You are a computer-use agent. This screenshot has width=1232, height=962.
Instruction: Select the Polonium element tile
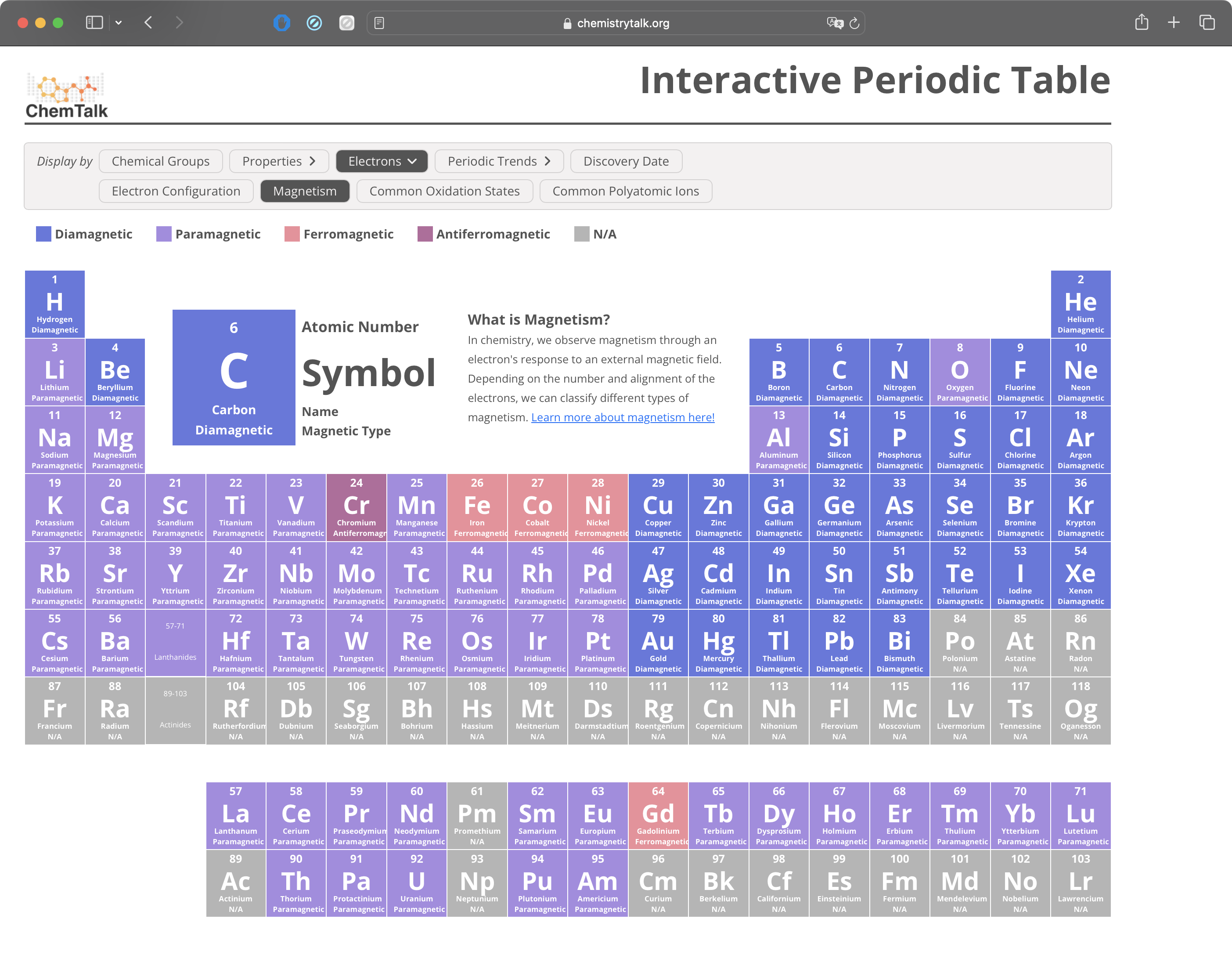(959, 643)
